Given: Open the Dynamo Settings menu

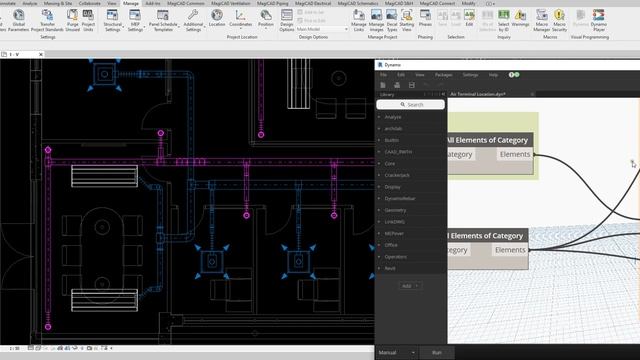Looking at the screenshot, I should click(470, 75).
